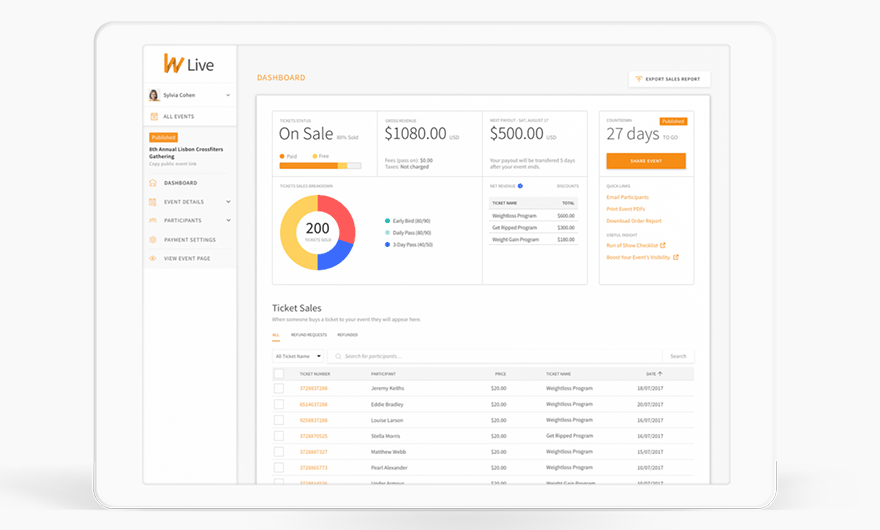This screenshot has height=530, width=880.
Task: Click the ticket status progress bar
Action: pyautogui.click(x=320, y=166)
